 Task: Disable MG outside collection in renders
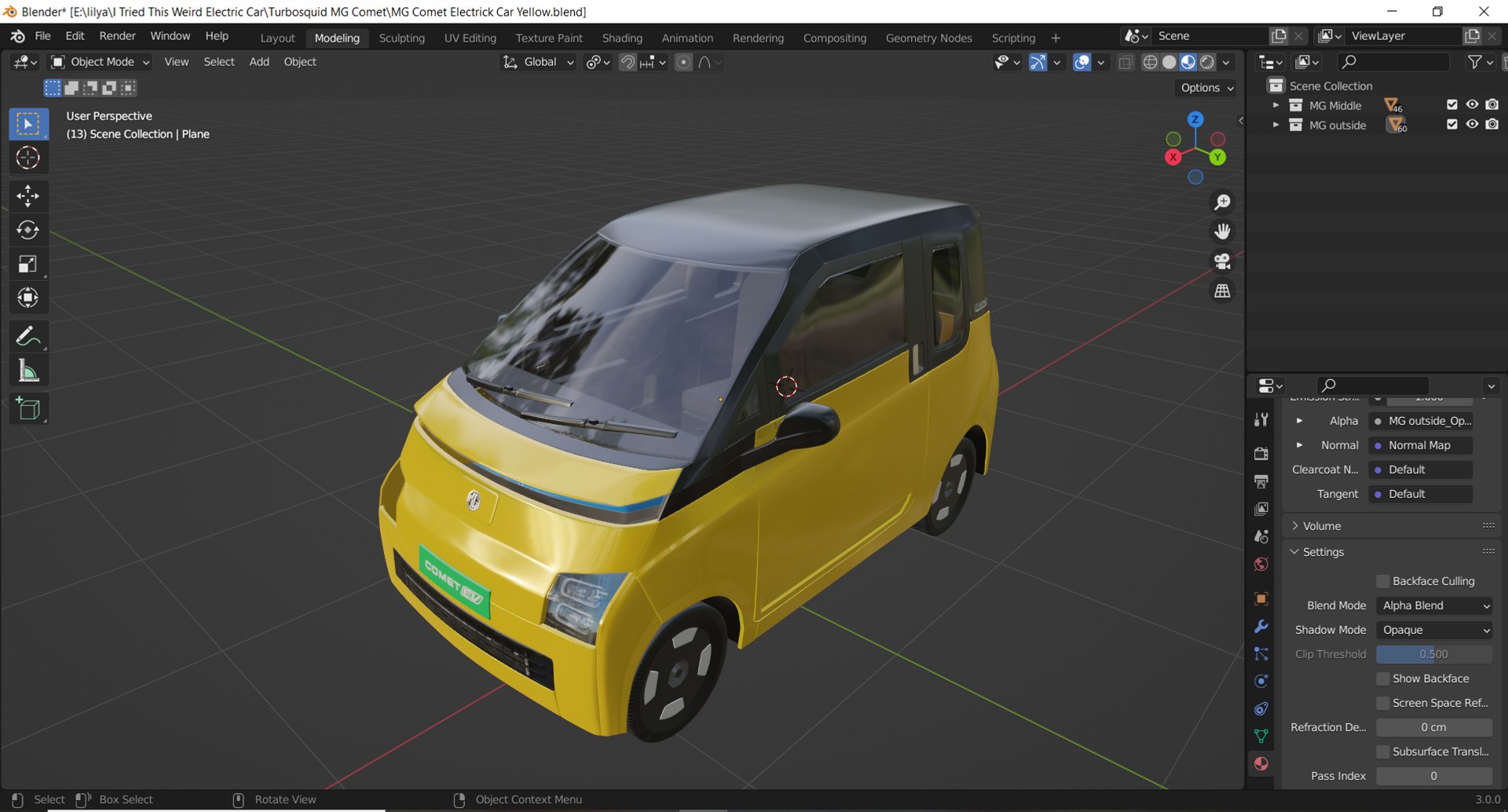click(1492, 125)
